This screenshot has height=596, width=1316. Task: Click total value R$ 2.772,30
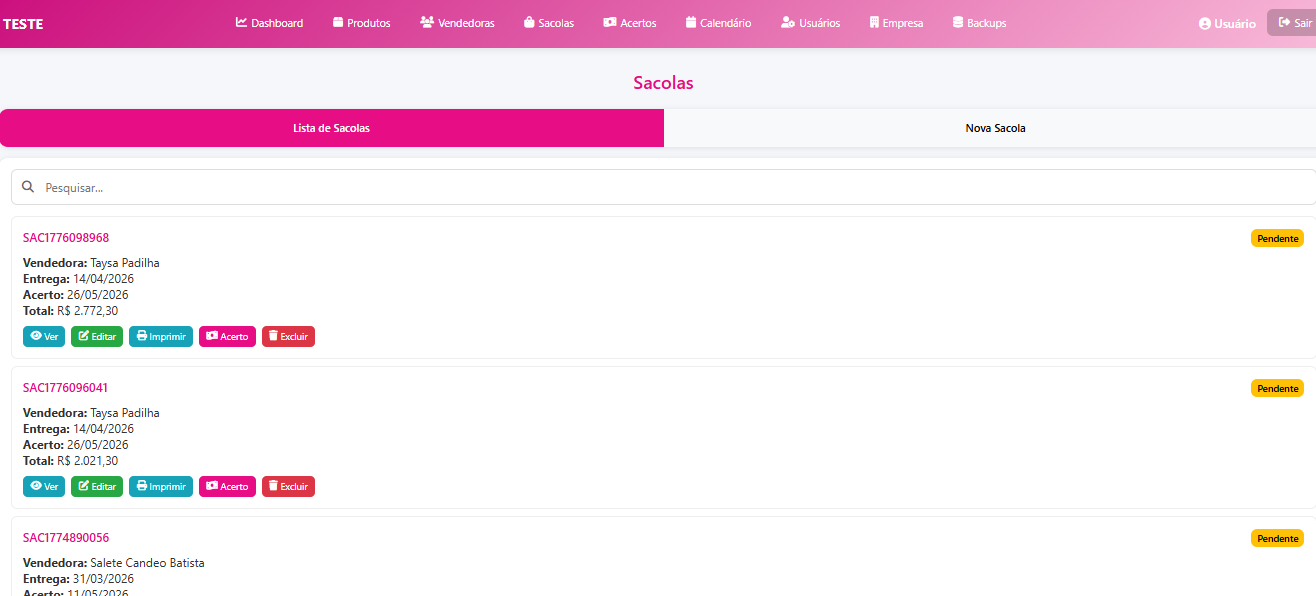click(x=87, y=311)
